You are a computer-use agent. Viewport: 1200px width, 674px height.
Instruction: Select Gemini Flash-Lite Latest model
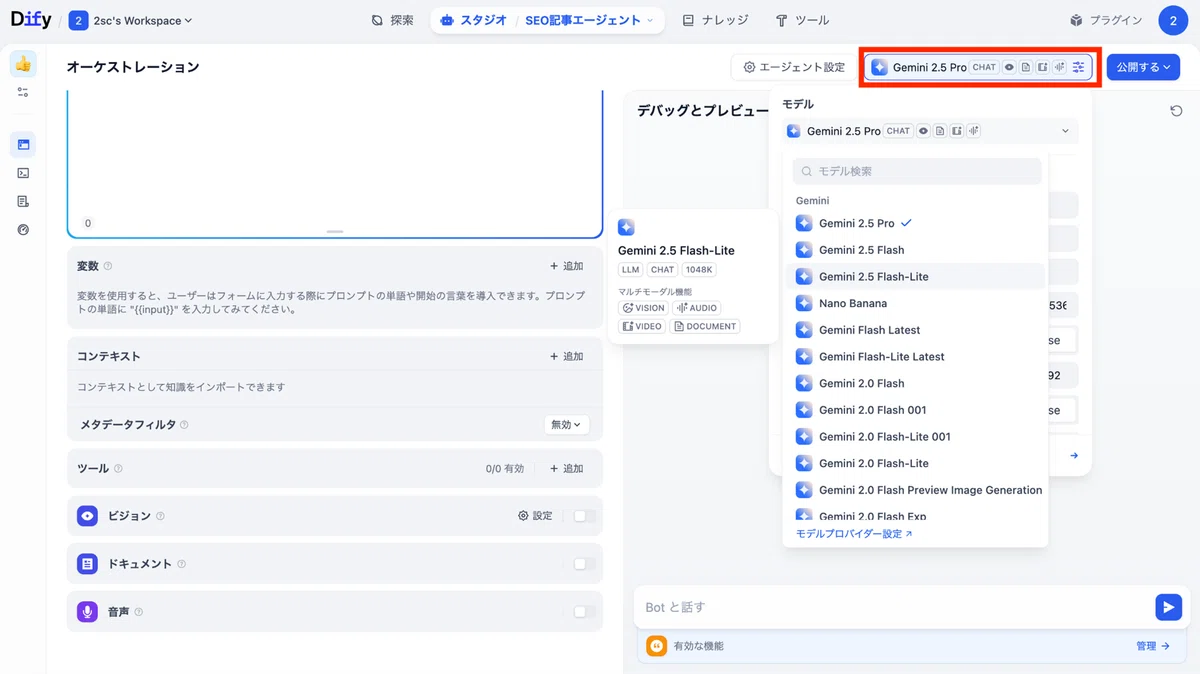[x=916, y=357]
